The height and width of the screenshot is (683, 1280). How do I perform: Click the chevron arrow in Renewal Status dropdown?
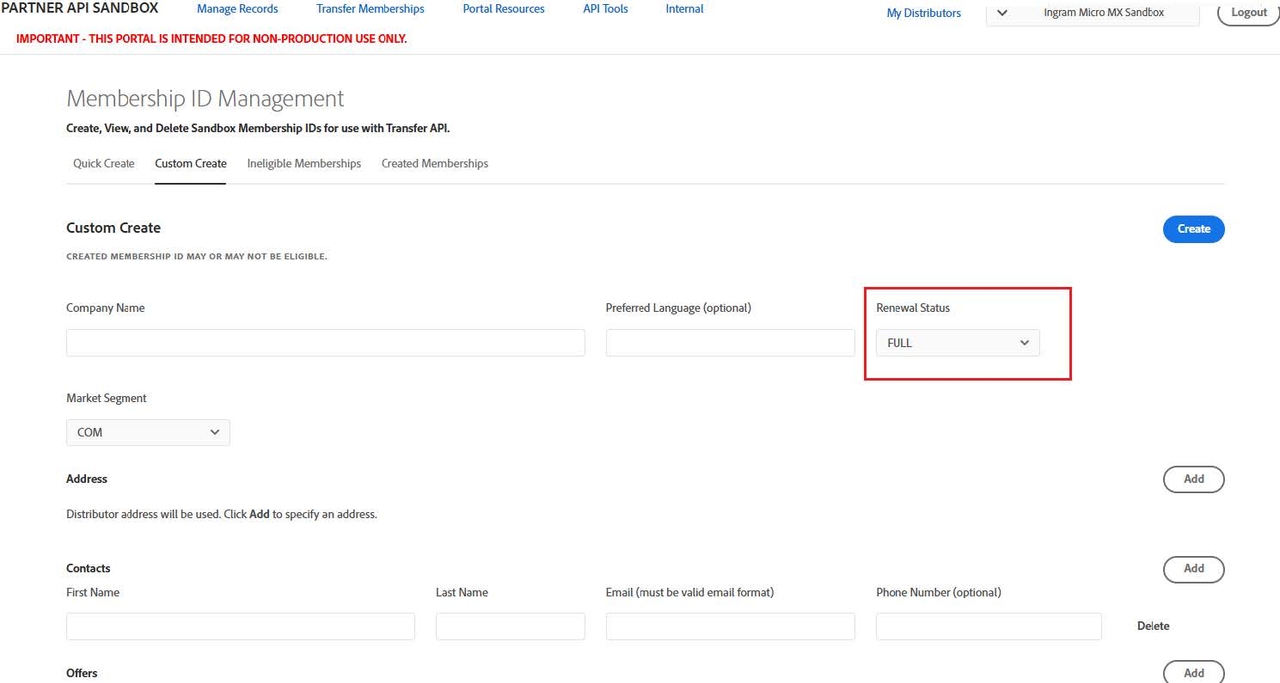[x=1024, y=343]
